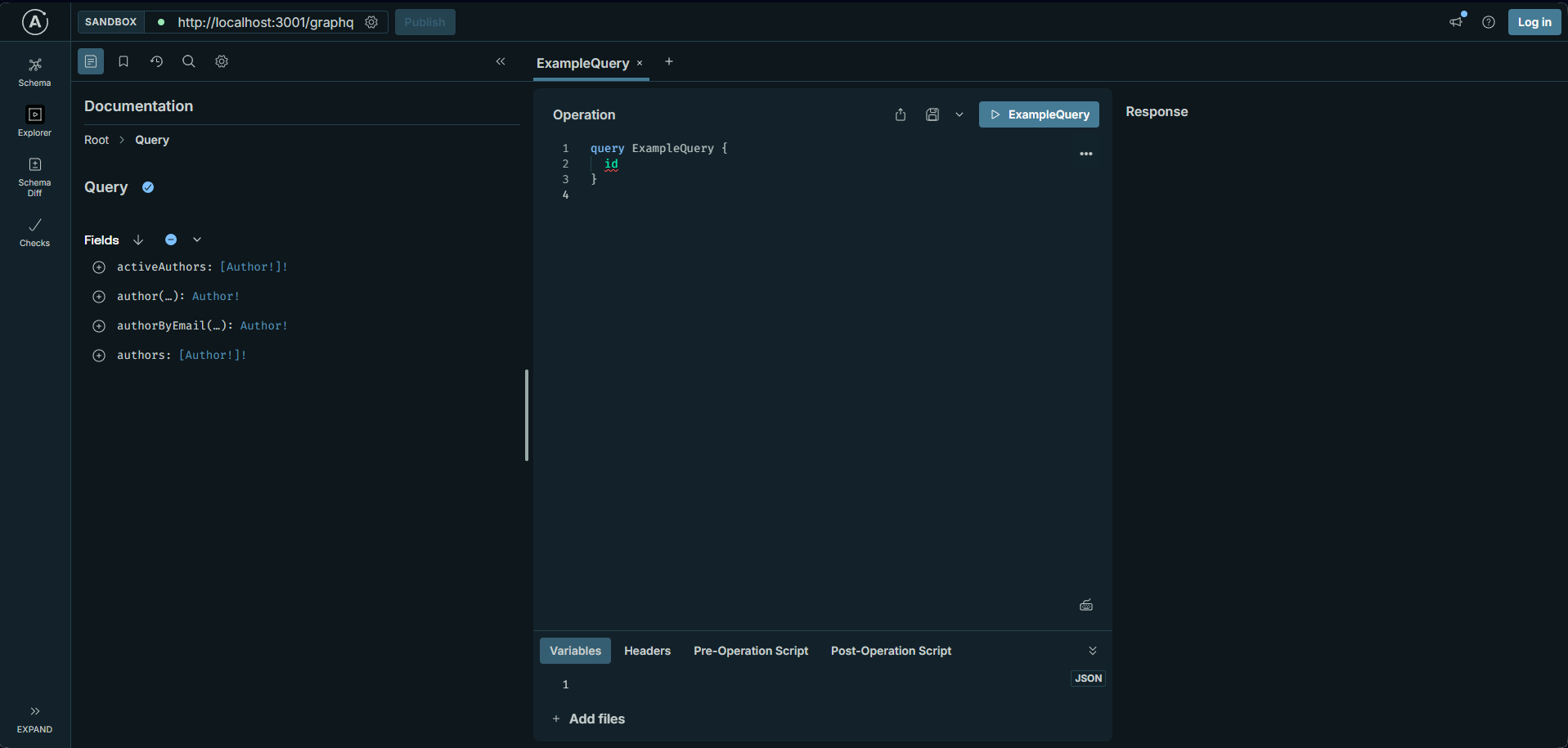
Task: Click the Log in button
Action: tap(1534, 22)
